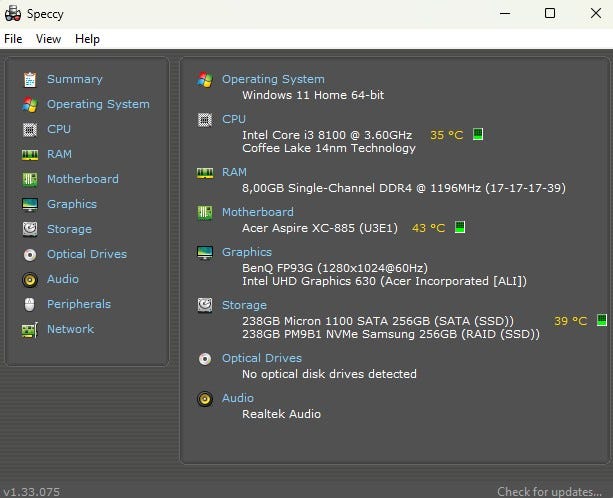Open the Motherboard icon in sidebar
The width and height of the screenshot is (613, 498).
coord(30,179)
